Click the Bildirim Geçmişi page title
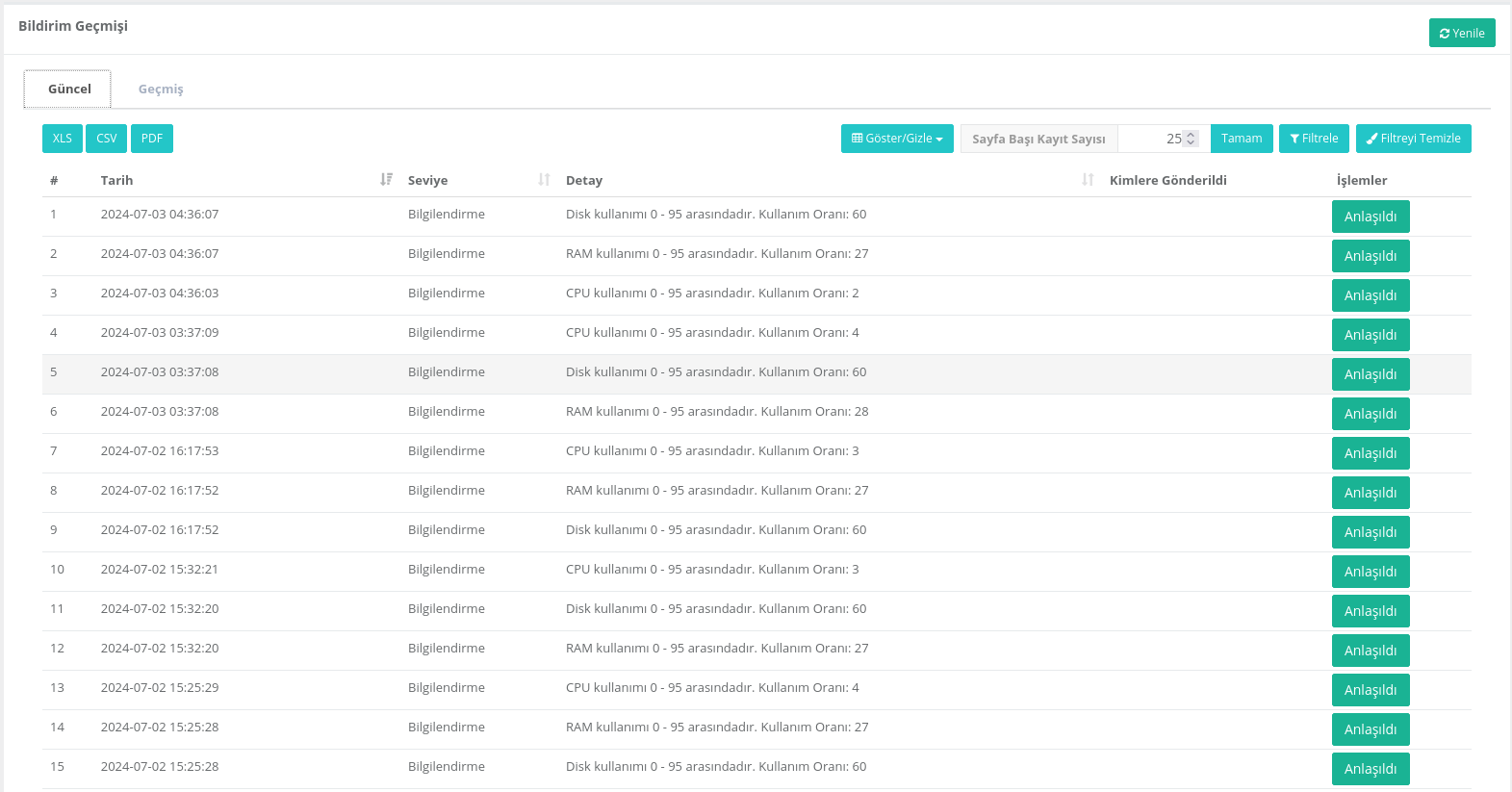1512x792 pixels. 73,26
